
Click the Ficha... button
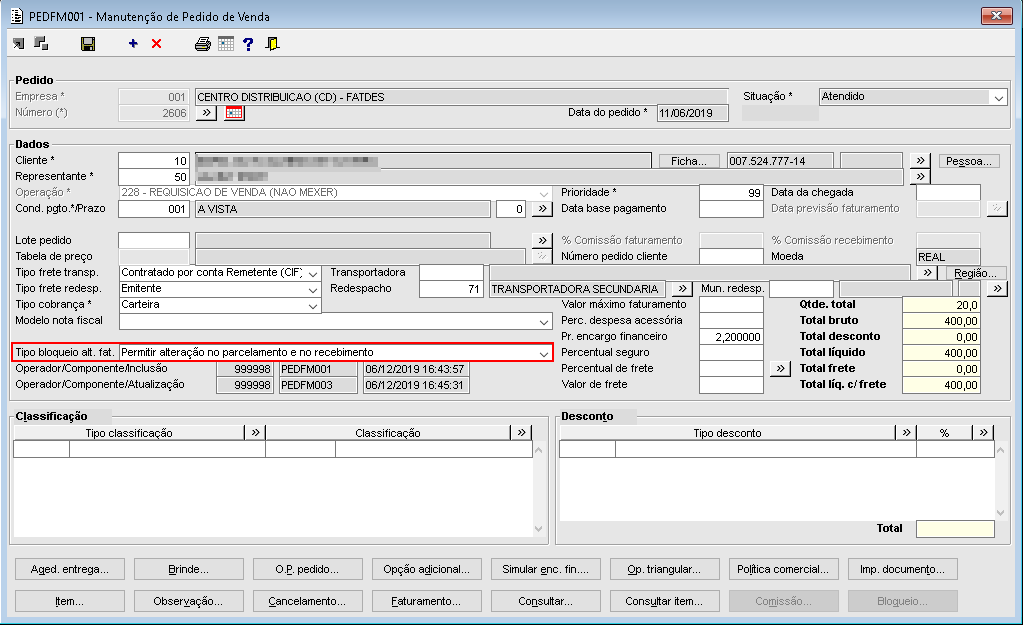click(x=689, y=161)
